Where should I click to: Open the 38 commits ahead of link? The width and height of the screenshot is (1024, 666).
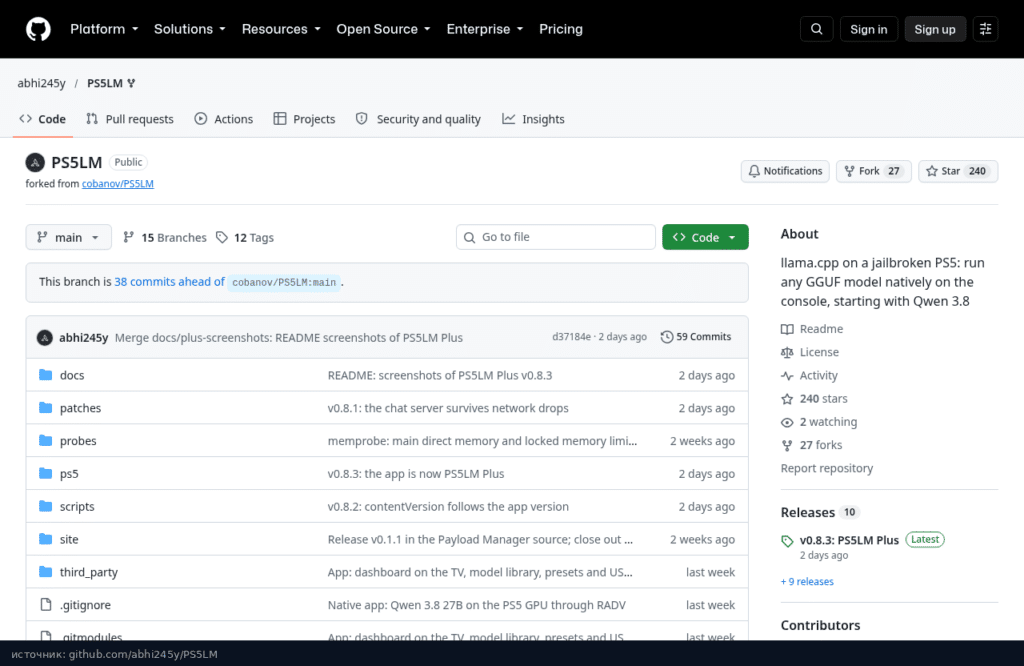tap(169, 281)
